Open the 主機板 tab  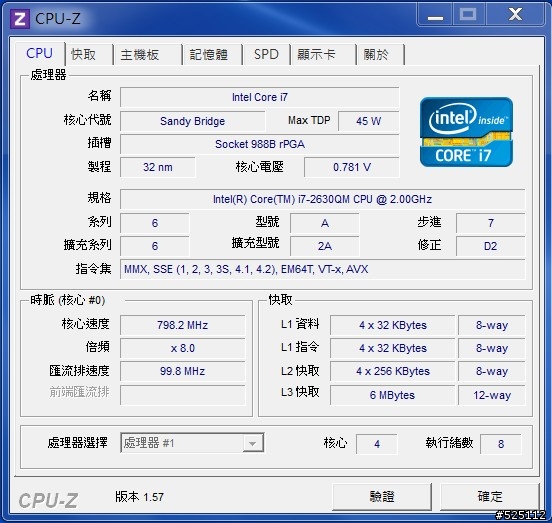pos(147,55)
